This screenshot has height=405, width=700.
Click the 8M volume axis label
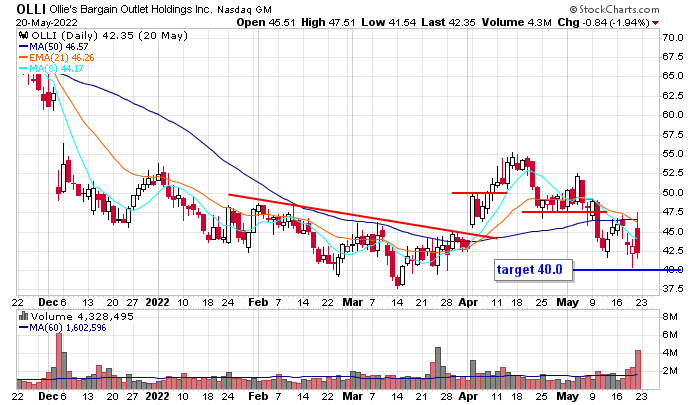coord(670,317)
